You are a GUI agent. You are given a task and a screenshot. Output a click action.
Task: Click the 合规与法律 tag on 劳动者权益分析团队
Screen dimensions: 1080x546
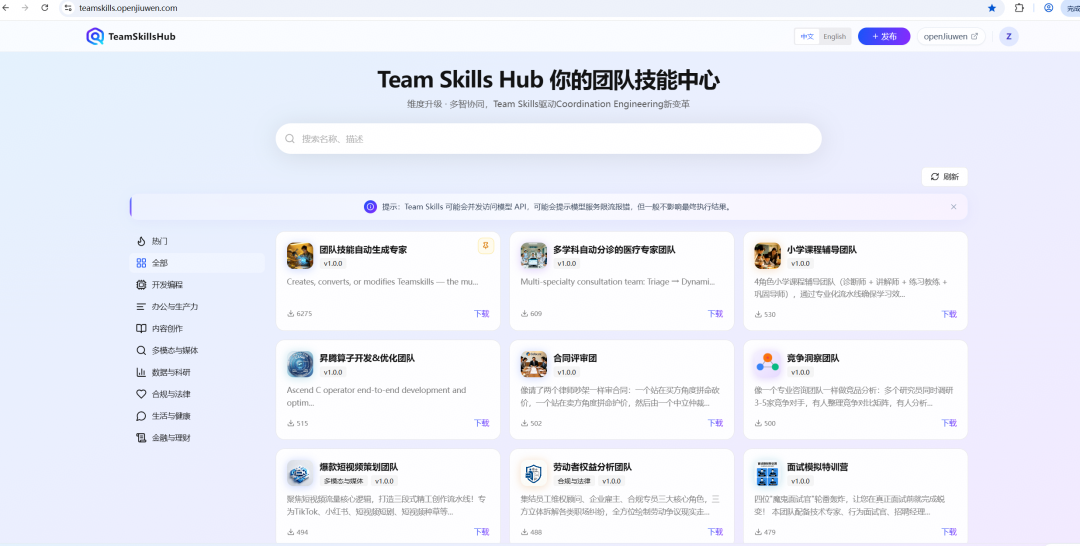coord(574,481)
